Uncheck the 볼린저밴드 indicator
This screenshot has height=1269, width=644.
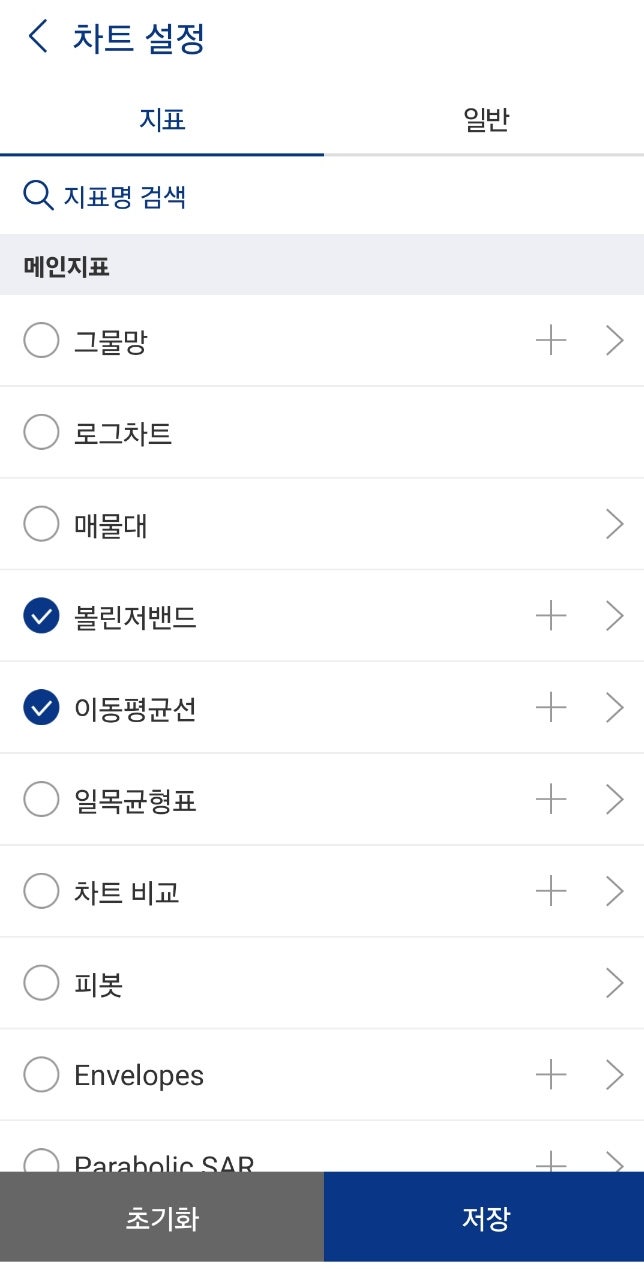pyautogui.click(x=40, y=616)
